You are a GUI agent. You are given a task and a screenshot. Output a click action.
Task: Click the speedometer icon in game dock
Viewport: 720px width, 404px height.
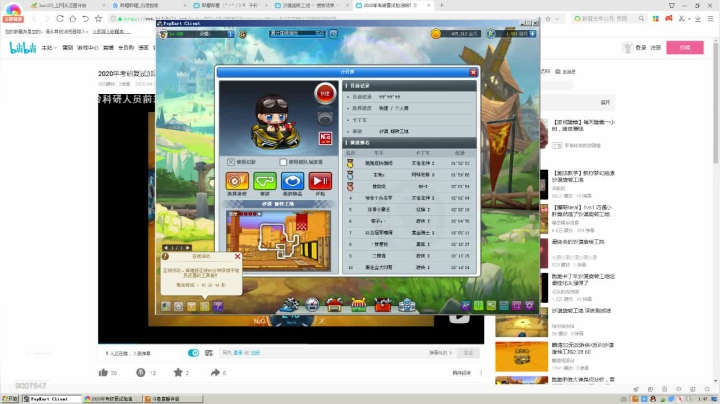(x=312, y=304)
